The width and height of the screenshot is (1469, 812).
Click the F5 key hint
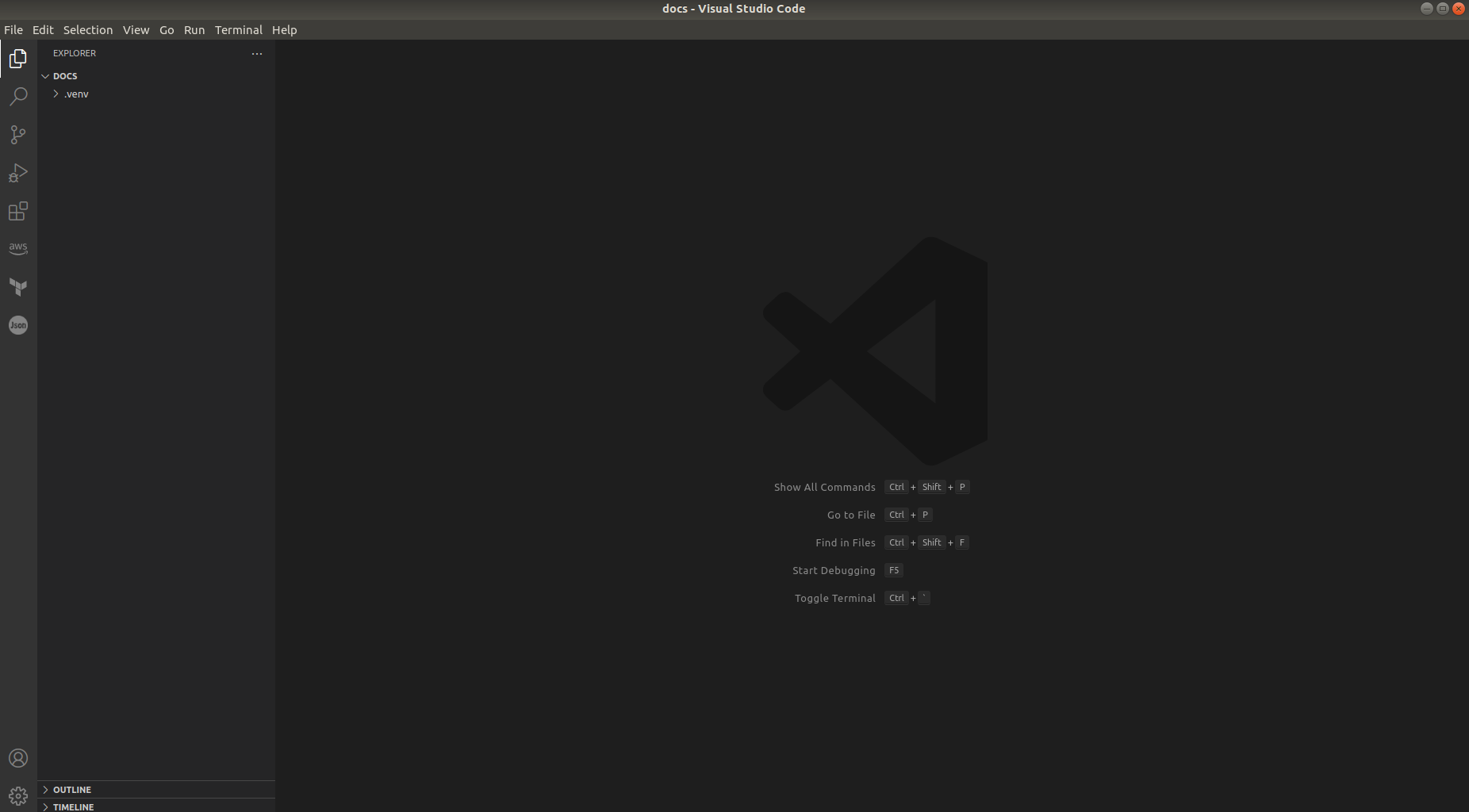[893, 570]
